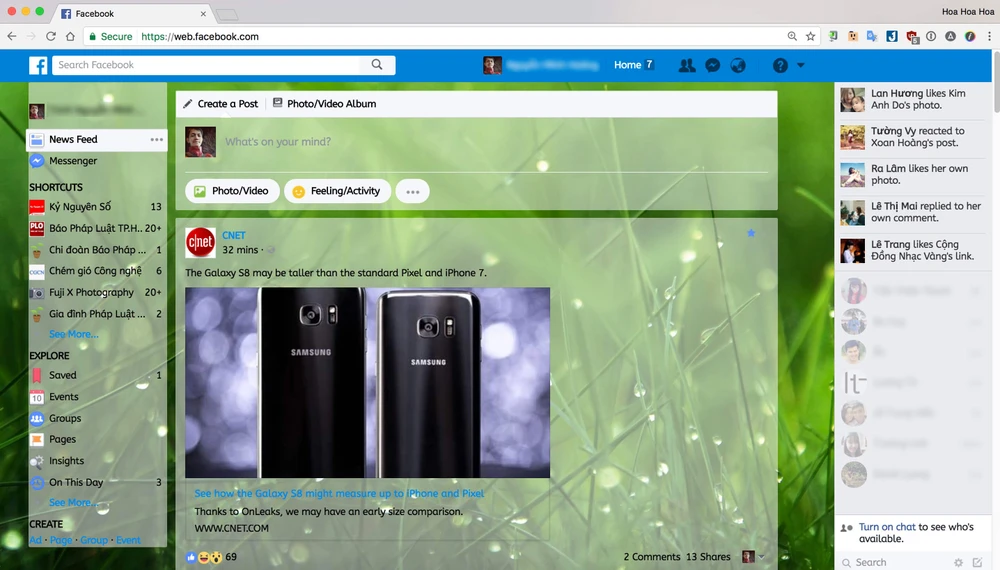Screen dimensions: 1000x570
Task: Open the Galaxy S8 article link
Action: 339,493
